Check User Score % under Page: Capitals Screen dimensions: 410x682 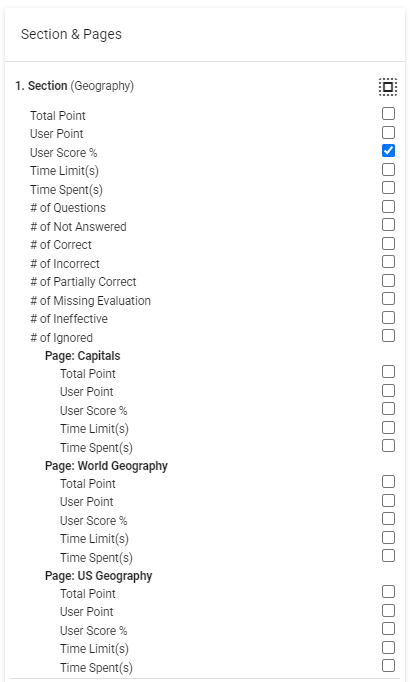pos(388,409)
